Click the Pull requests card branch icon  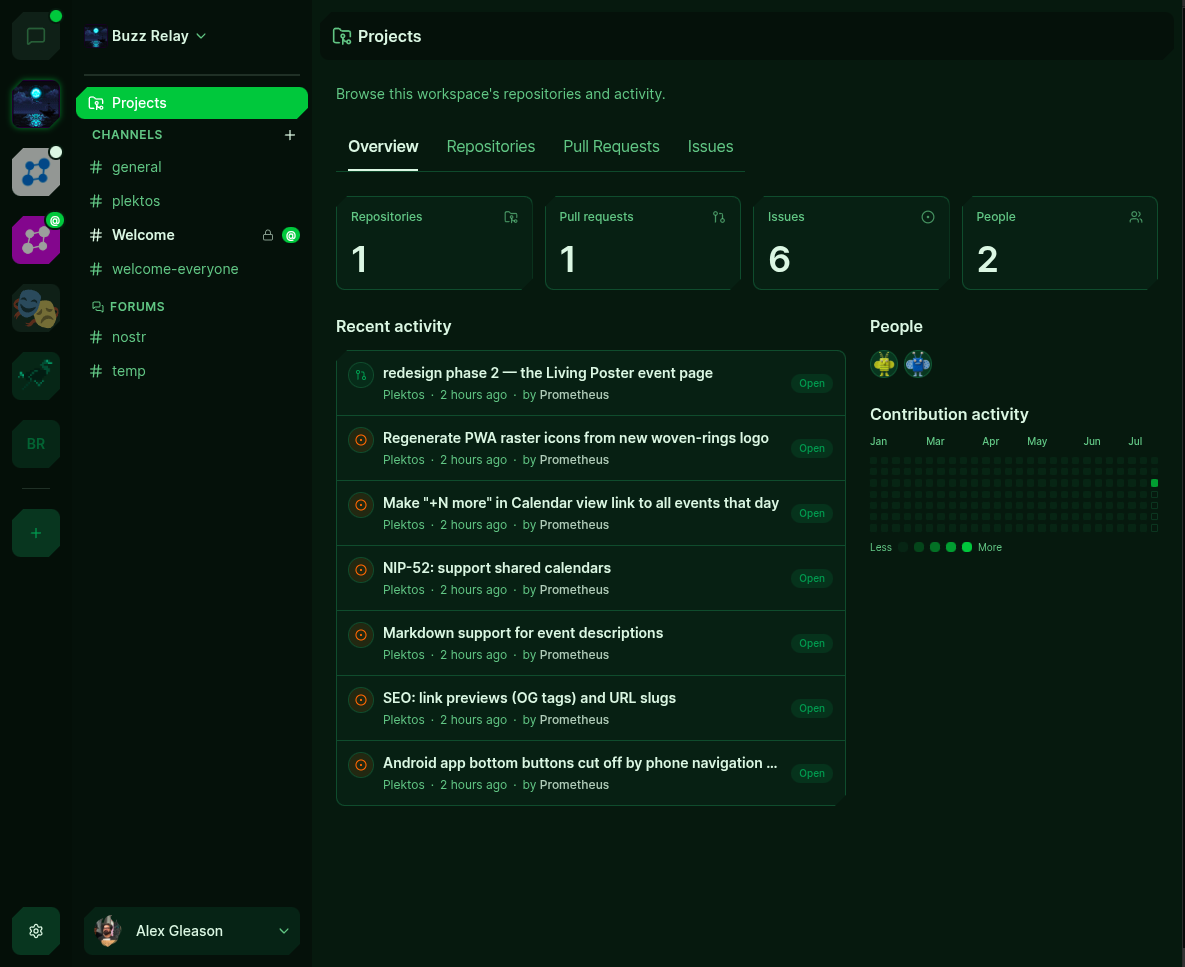(x=719, y=217)
